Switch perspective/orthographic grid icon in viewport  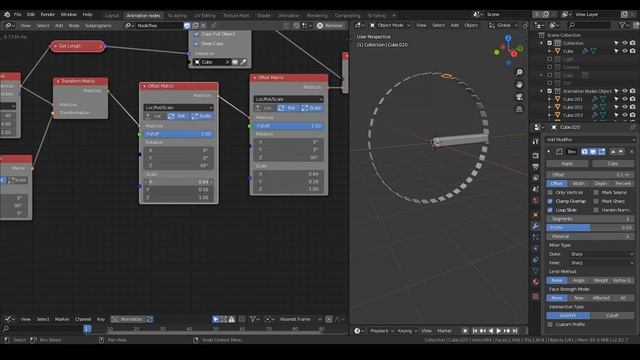click(x=519, y=109)
